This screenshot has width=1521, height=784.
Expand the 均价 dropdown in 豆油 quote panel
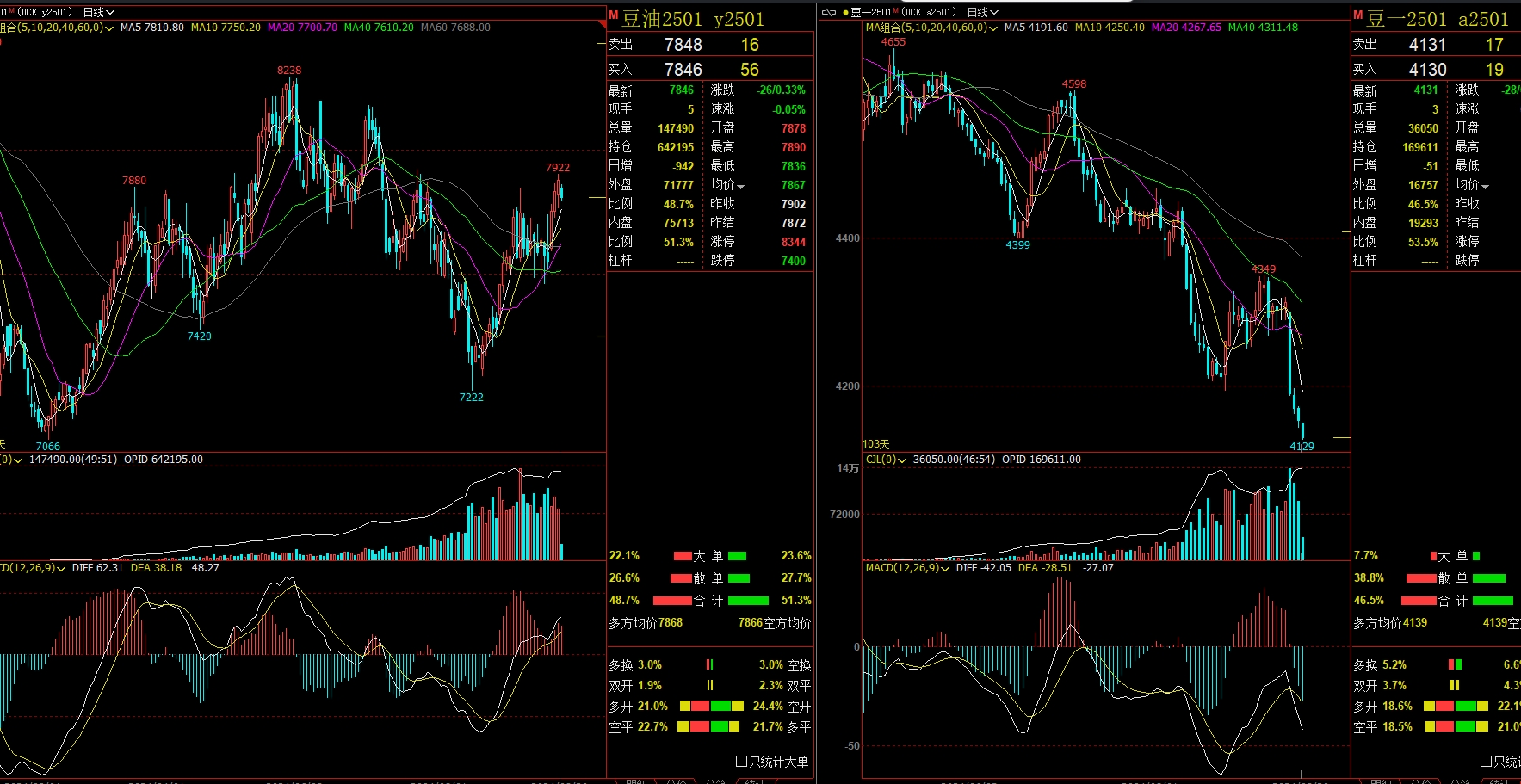[740, 186]
